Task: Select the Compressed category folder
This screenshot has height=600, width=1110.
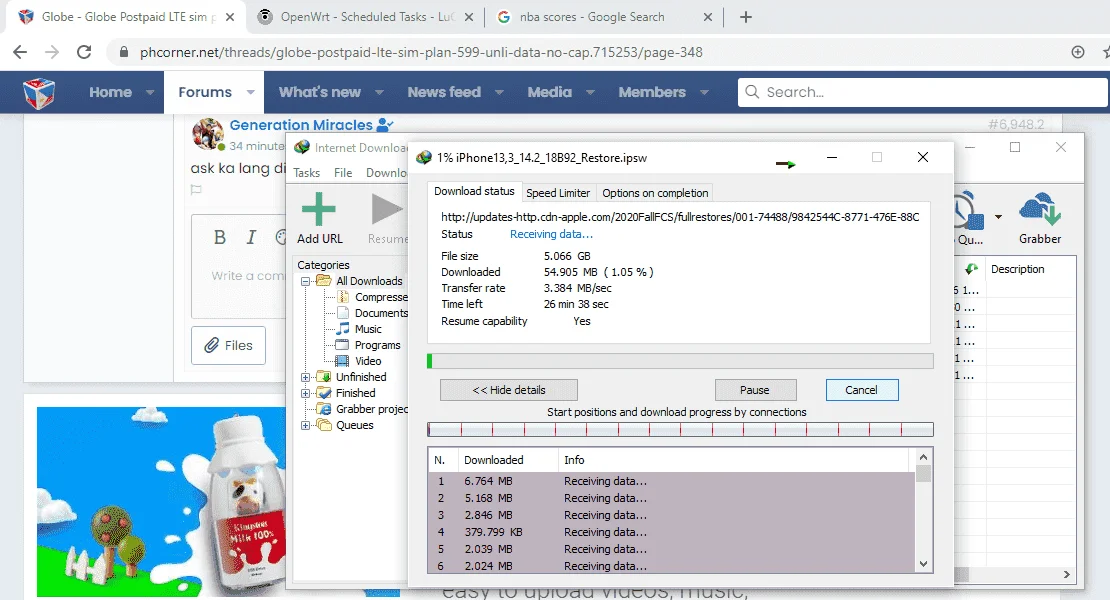Action: [x=372, y=297]
